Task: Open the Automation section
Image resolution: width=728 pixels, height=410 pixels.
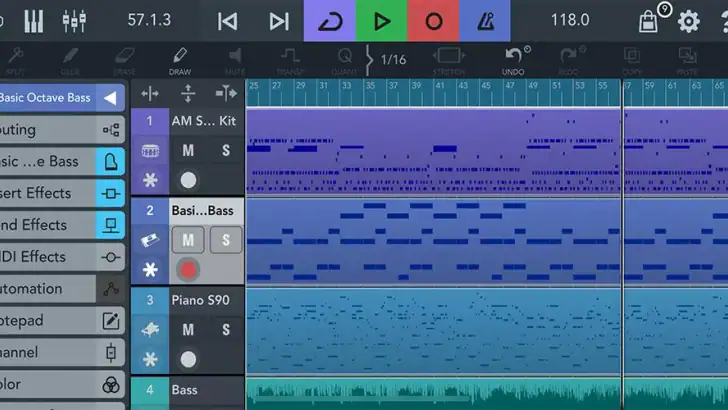Action: [x=62, y=289]
